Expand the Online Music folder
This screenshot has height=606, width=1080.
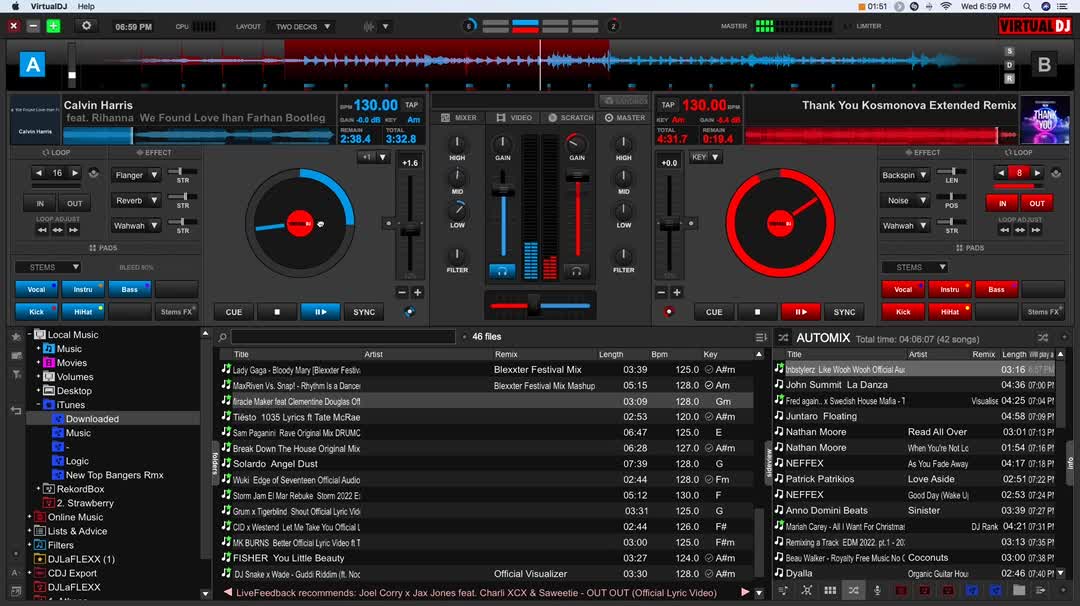(30, 517)
